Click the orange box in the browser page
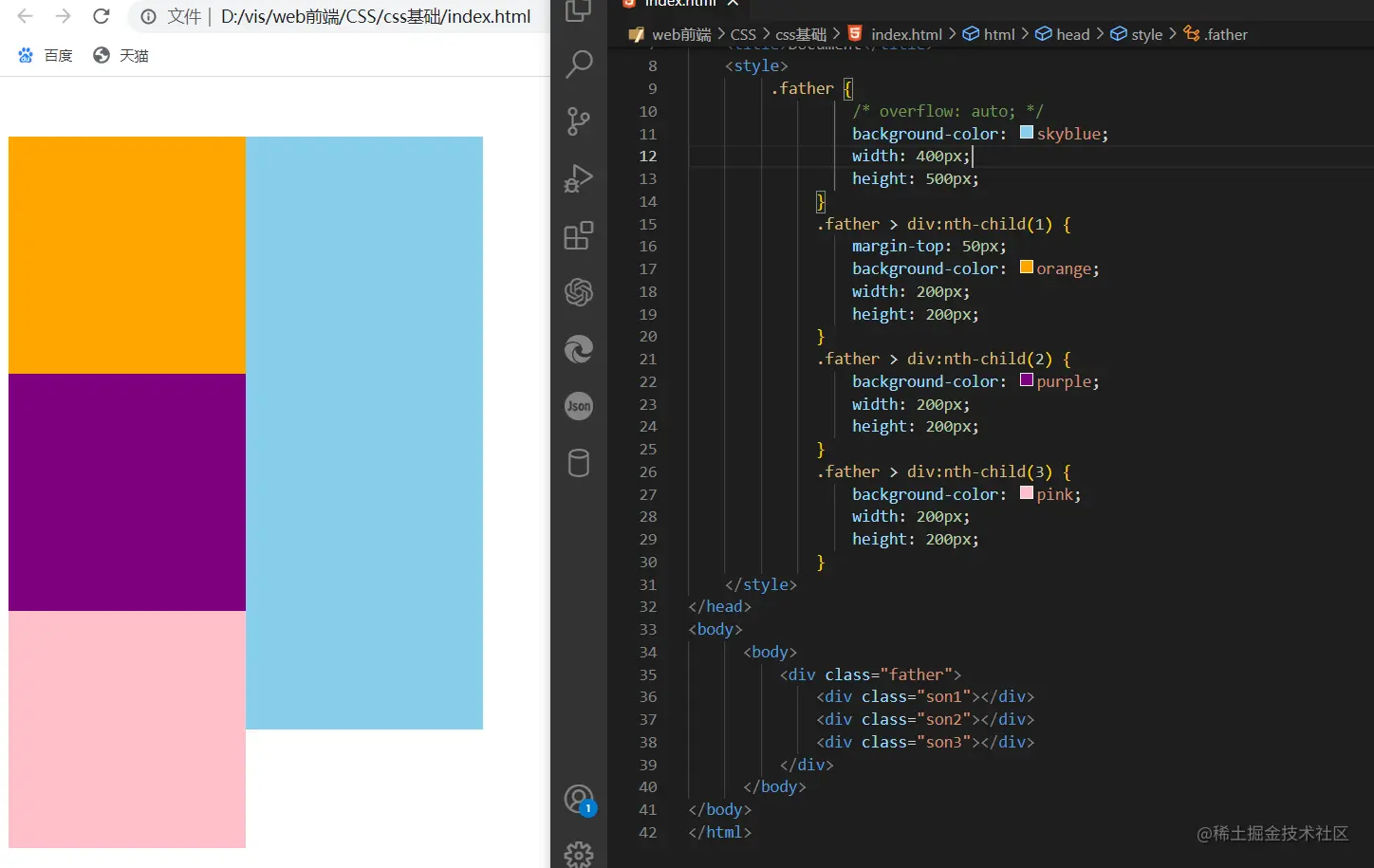The width and height of the screenshot is (1374, 868). [x=127, y=255]
